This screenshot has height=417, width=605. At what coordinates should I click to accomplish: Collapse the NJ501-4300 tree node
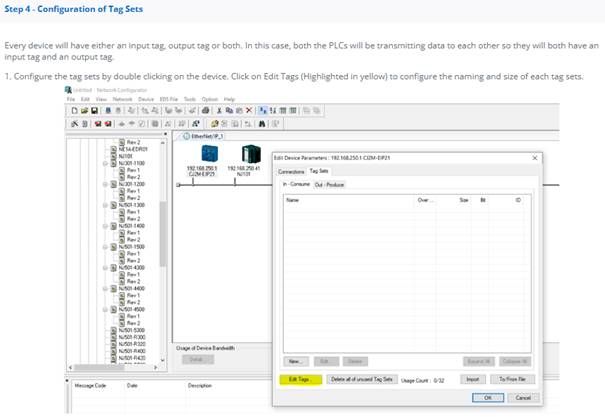105,267
